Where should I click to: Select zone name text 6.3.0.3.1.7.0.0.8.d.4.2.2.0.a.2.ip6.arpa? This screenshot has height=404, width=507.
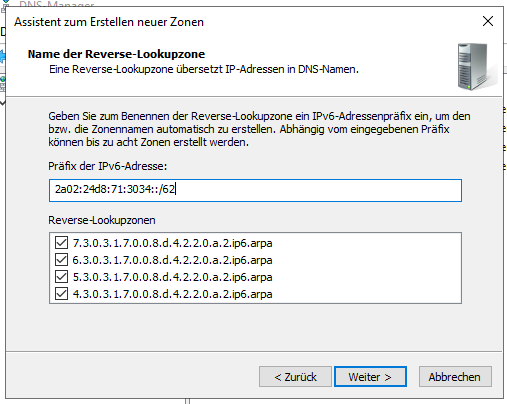(172, 260)
